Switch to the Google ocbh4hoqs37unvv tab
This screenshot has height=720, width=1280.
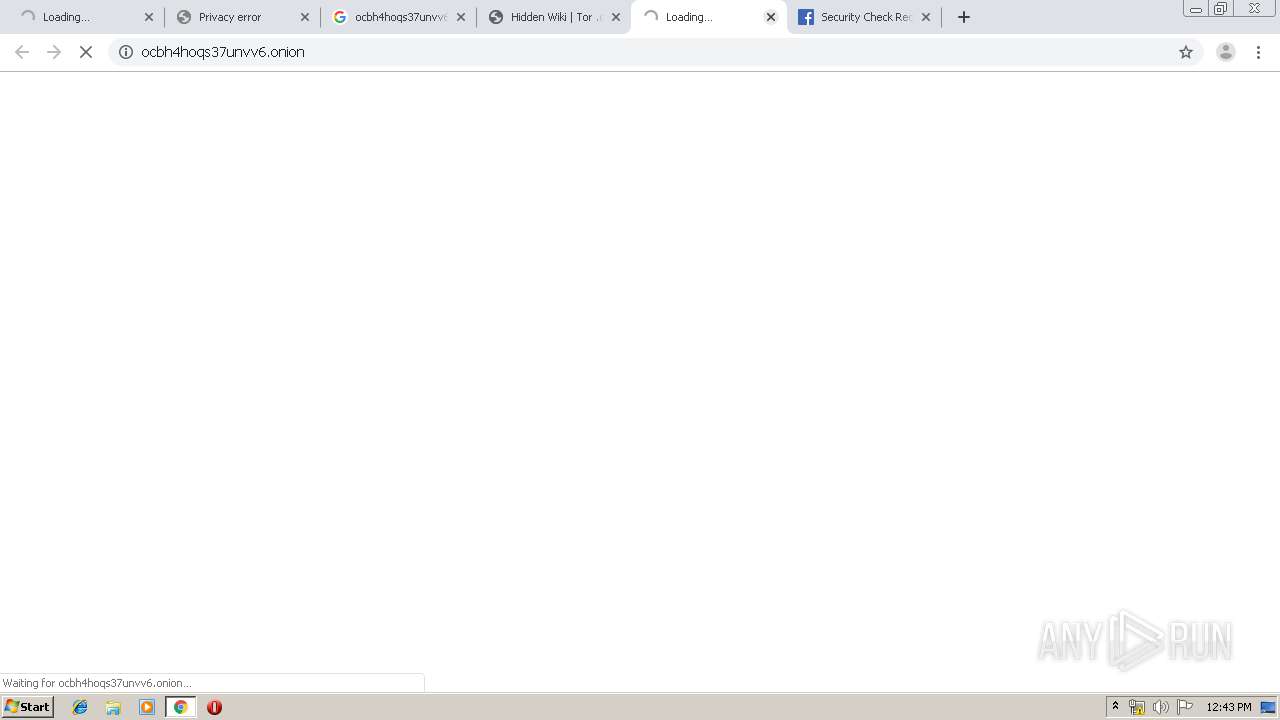398,17
